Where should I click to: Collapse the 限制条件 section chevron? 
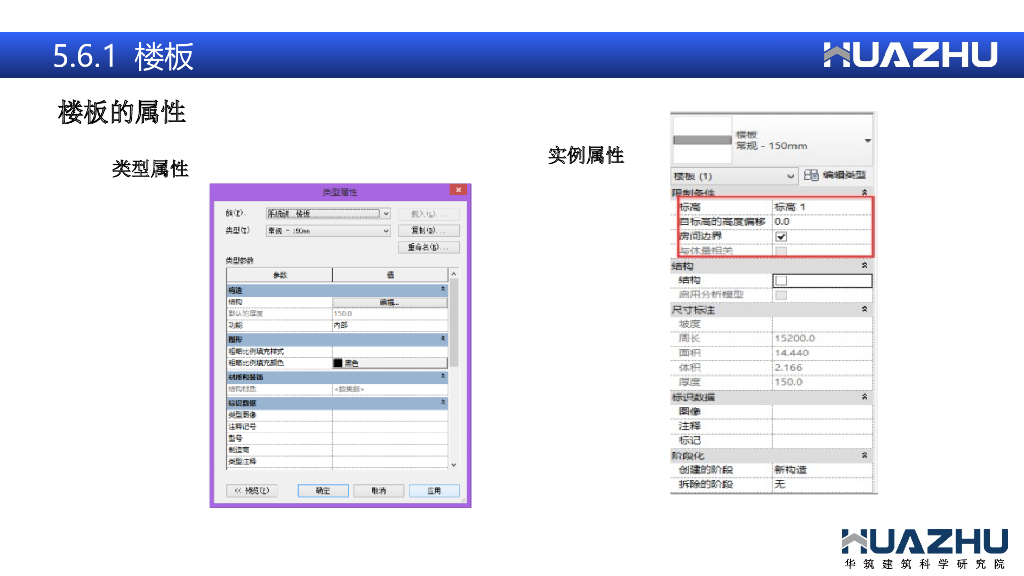(x=864, y=192)
